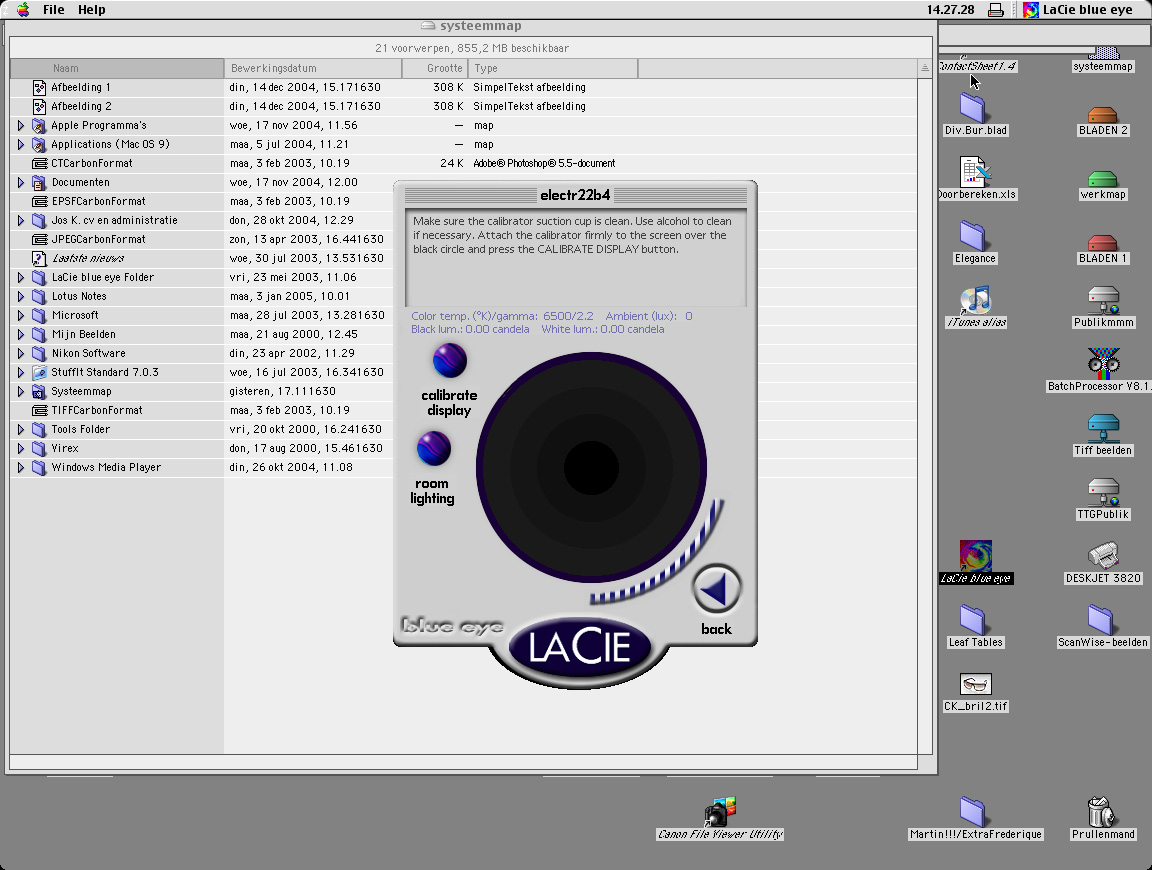
Task: Expand the Applications (Mac OS 9) folder triangle
Action: point(21,145)
